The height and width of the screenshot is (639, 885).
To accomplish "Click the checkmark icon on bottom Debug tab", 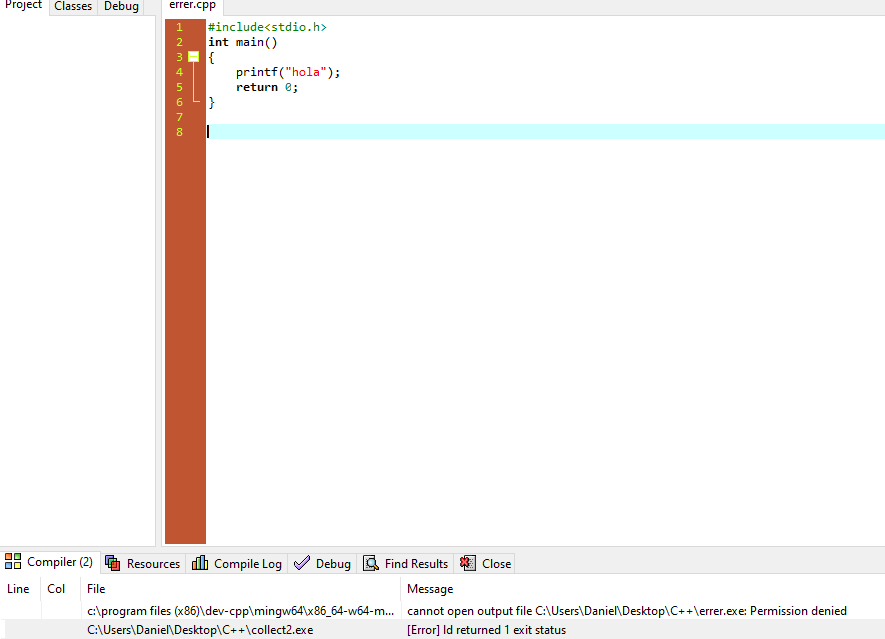I will [x=302, y=563].
